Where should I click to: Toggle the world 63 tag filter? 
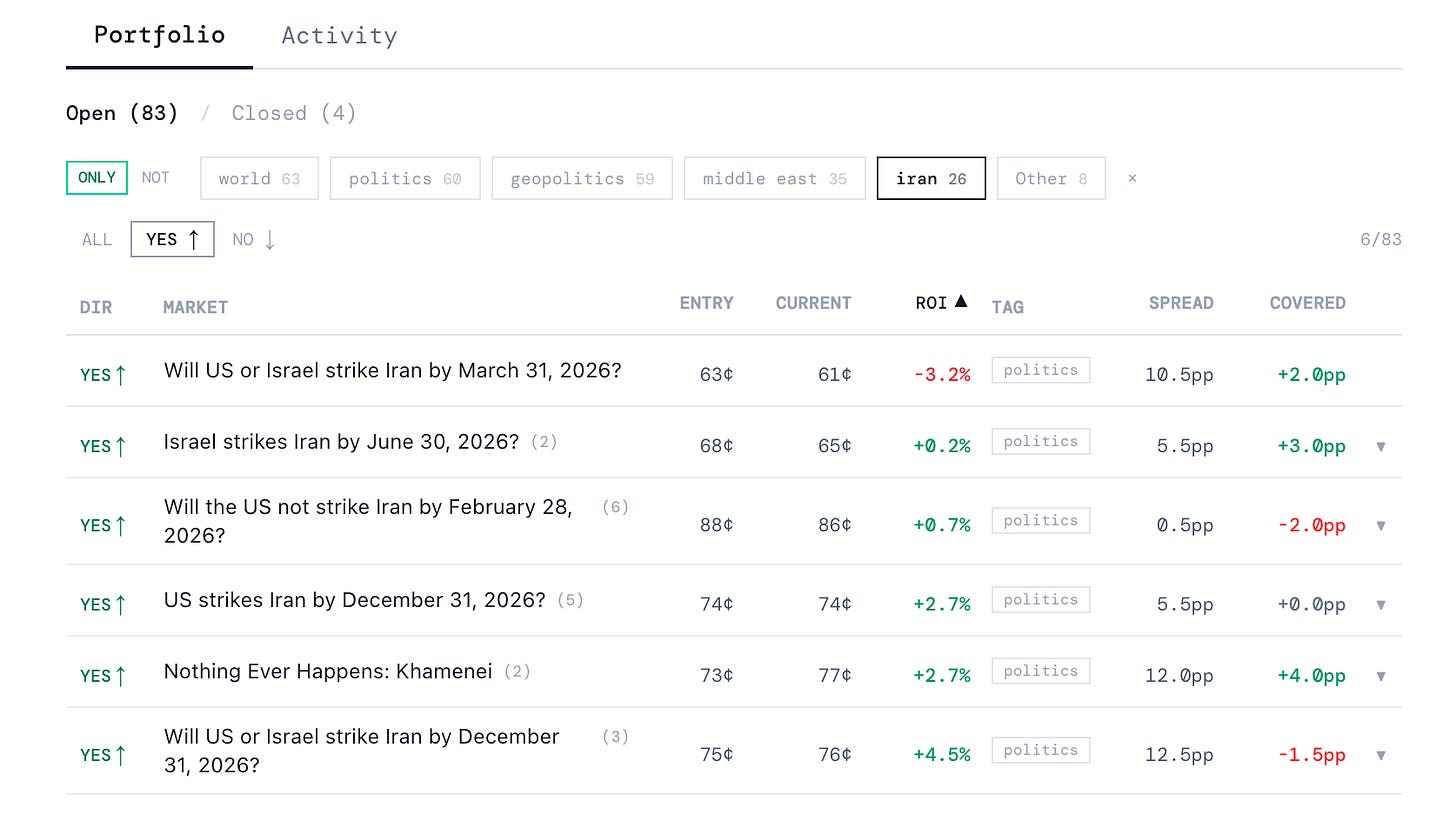click(x=259, y=178)
